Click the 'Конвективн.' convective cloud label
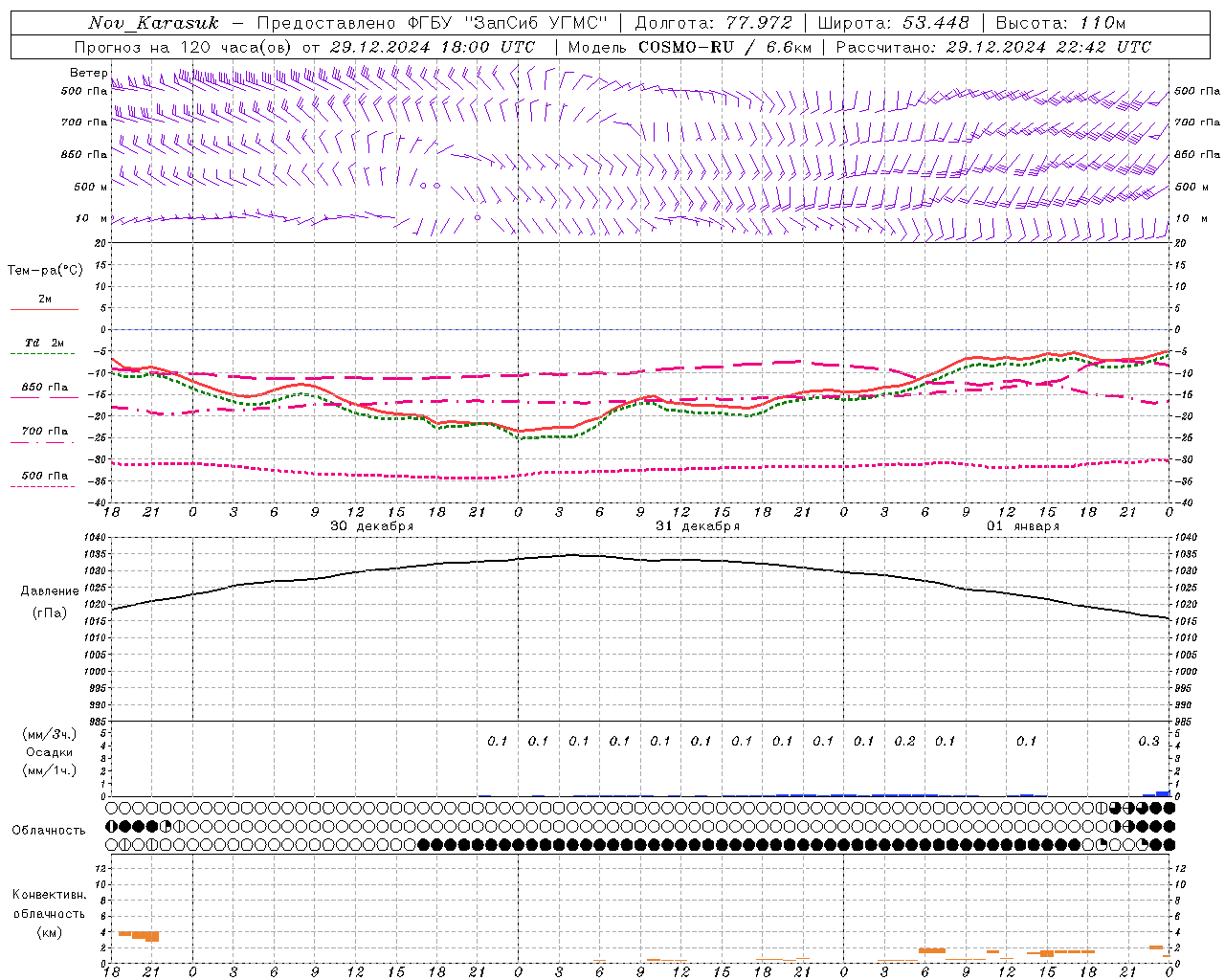Image resolution: width=1225 pixels, height=980 pixels. coord(49,895)
